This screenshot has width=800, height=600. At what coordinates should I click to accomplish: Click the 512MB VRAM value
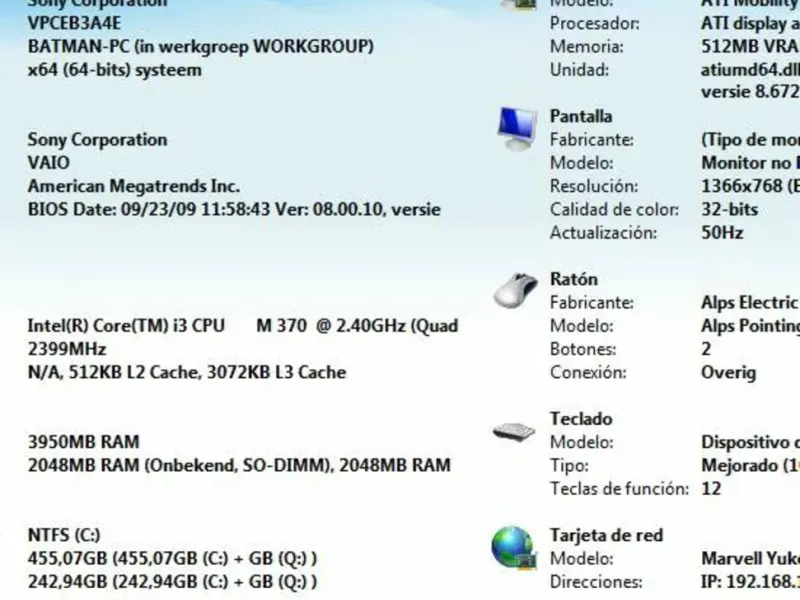point(749,46)
